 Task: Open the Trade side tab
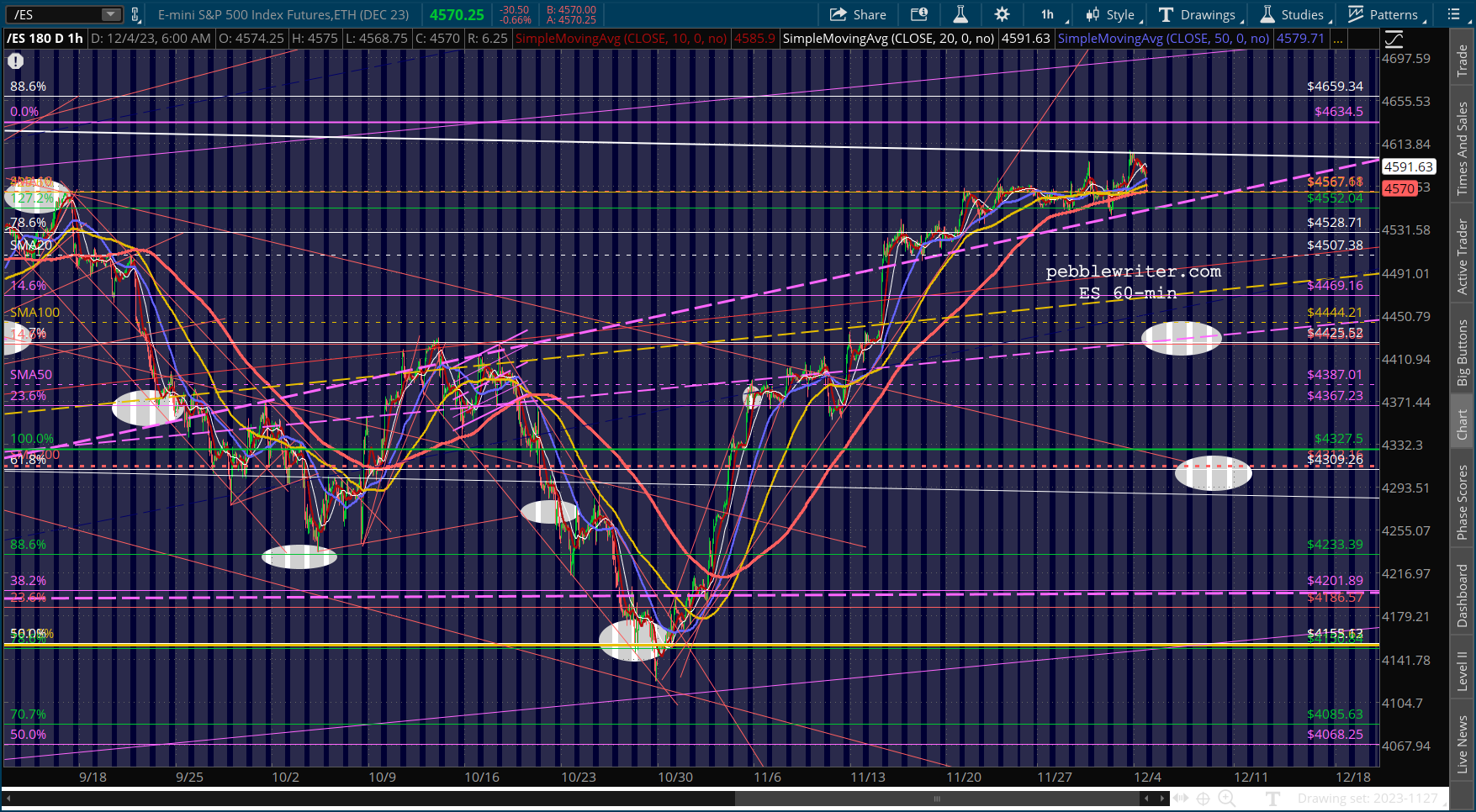click(1463, 61)
